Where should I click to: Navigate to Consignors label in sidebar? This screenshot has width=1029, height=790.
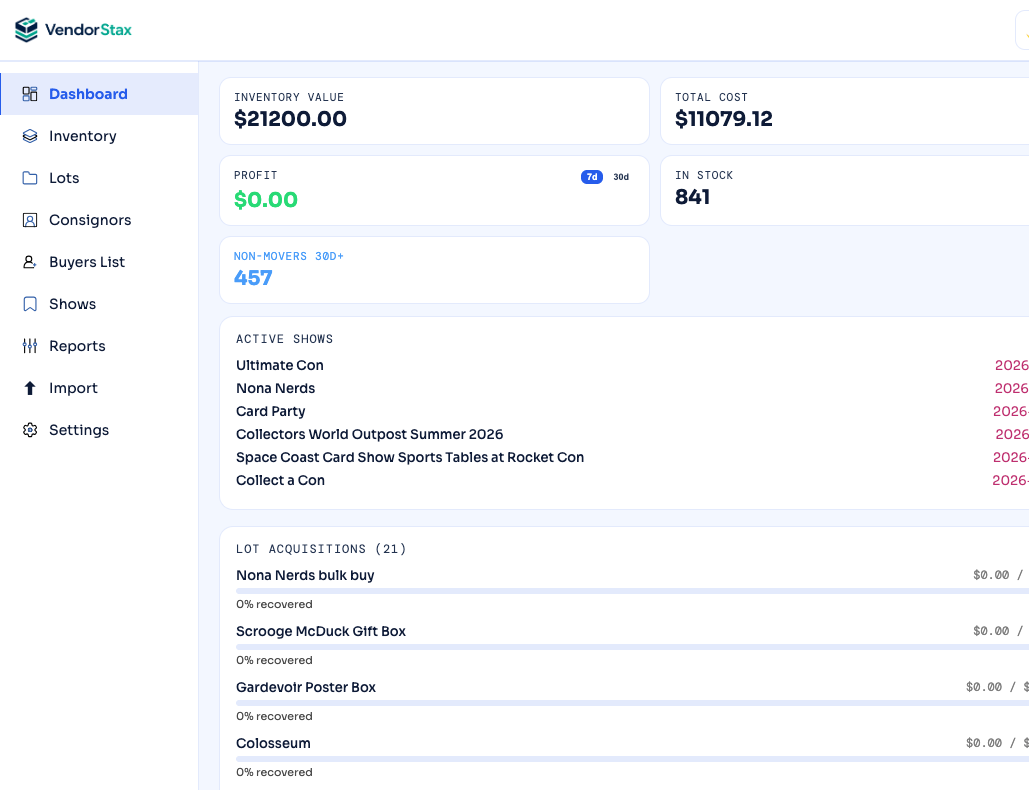[x=90, y=220]
